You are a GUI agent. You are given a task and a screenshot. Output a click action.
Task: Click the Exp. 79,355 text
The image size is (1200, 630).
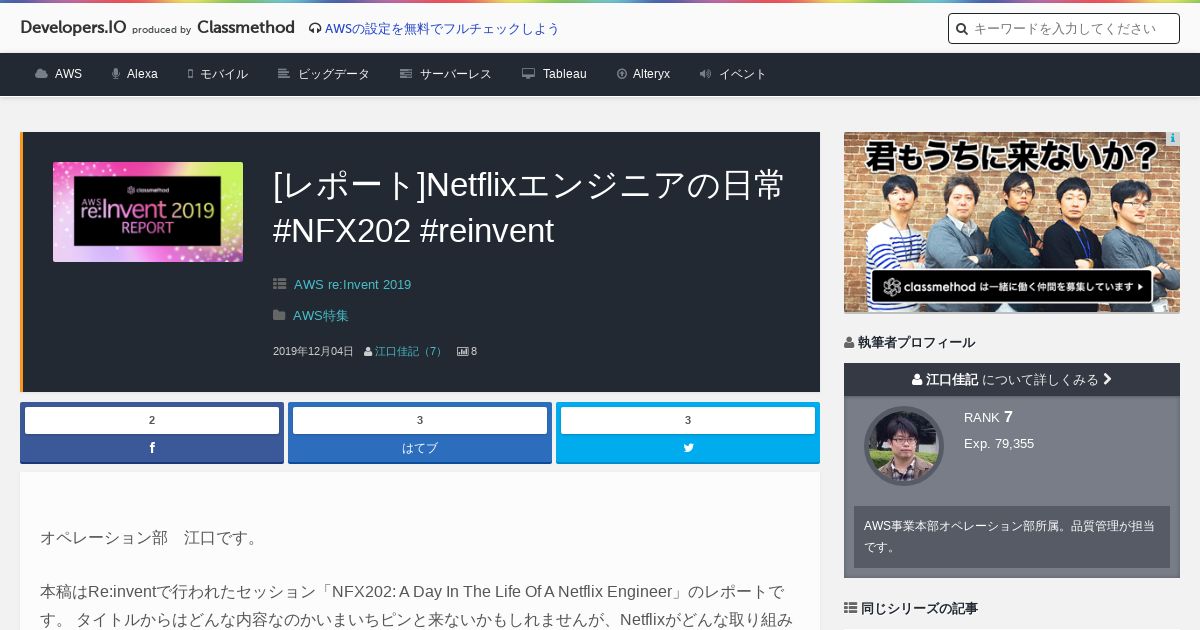[x=999, y=443]
